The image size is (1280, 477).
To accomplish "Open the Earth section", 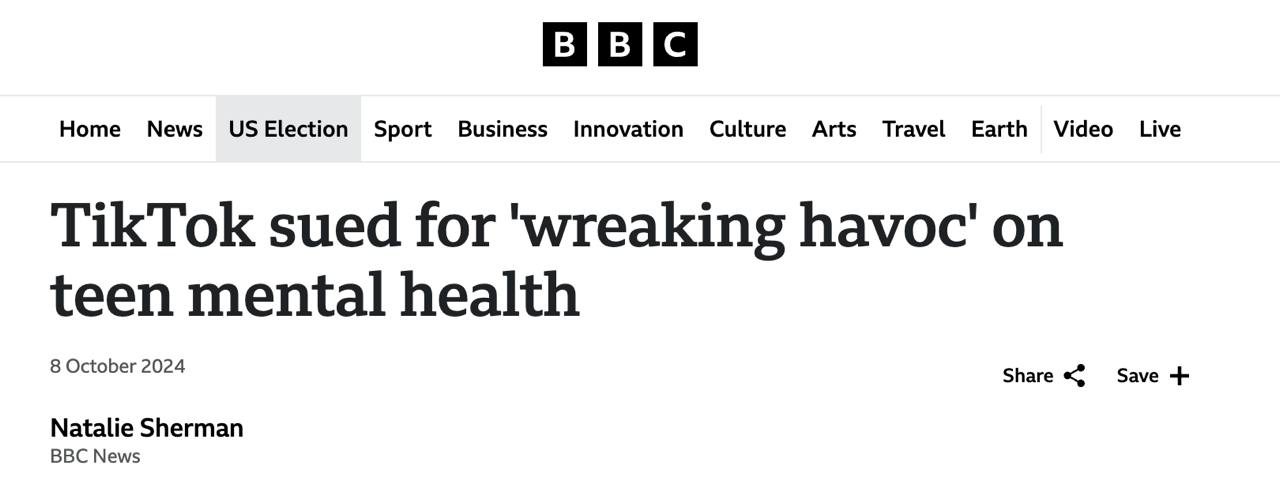I will pyautogui.click(x=999, y=129).
